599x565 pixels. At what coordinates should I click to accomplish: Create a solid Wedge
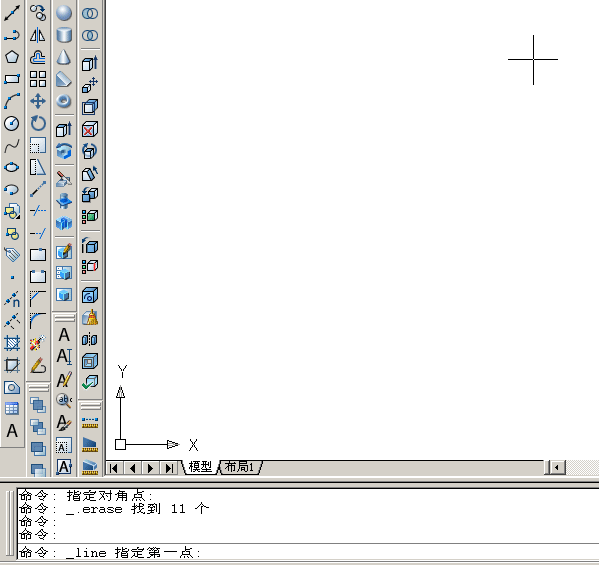pyautogui.click(x=64, y=79)
